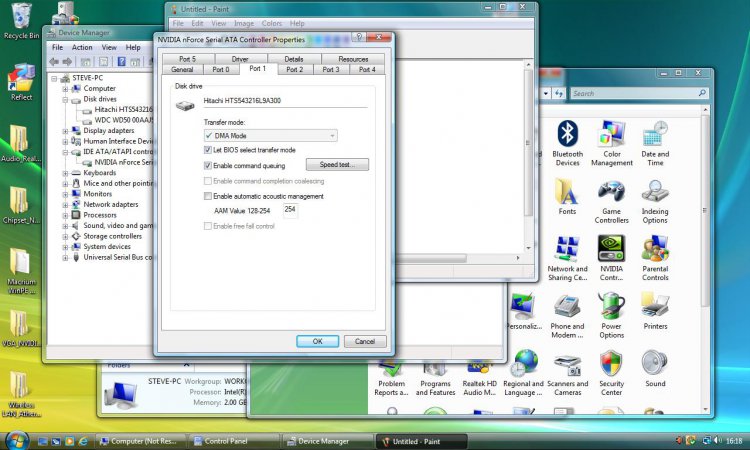
Task: Open Phone and Modem options icon
Action: pos(567,316)
